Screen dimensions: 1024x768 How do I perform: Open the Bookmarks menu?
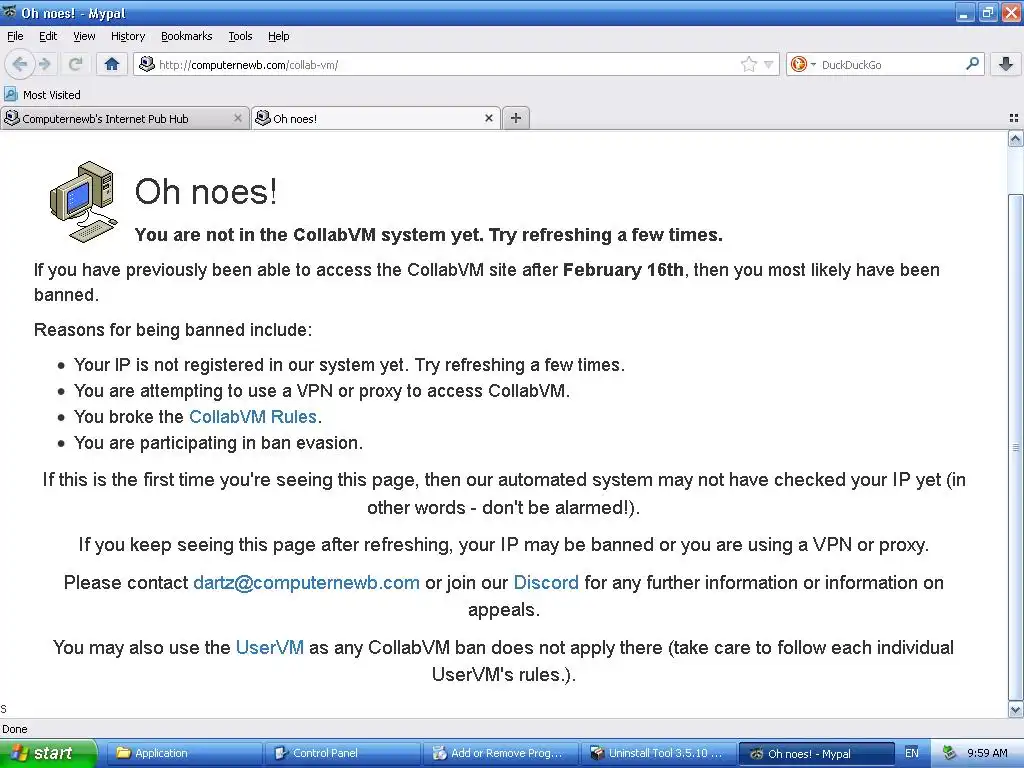pos(186,36)
